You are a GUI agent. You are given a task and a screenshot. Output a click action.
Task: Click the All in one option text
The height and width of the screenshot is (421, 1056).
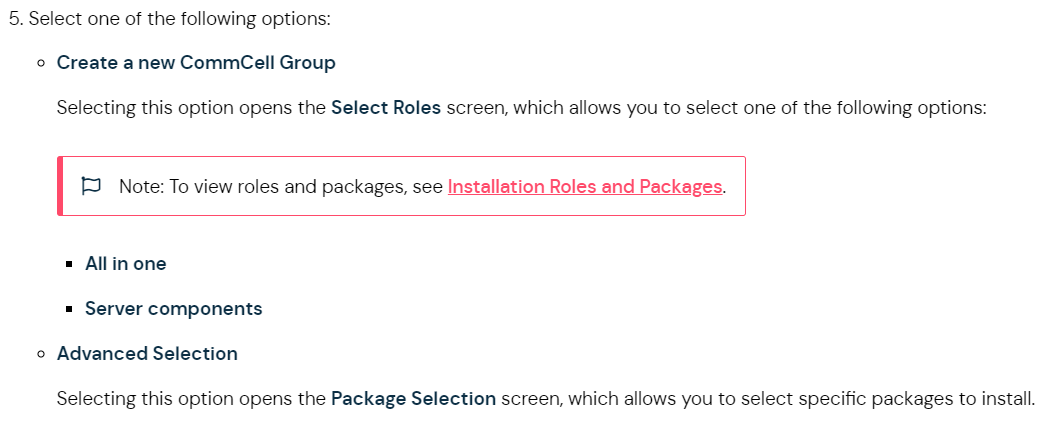pos(125,263)
